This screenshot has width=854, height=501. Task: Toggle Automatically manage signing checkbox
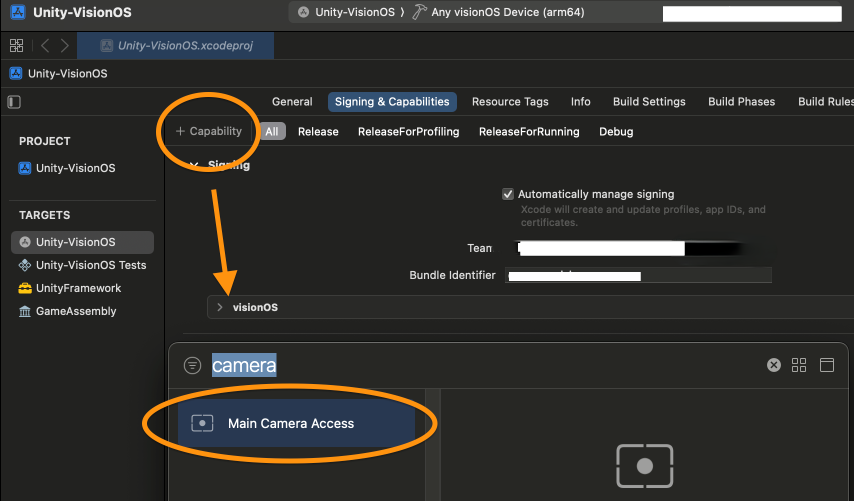tap(509, 194)
